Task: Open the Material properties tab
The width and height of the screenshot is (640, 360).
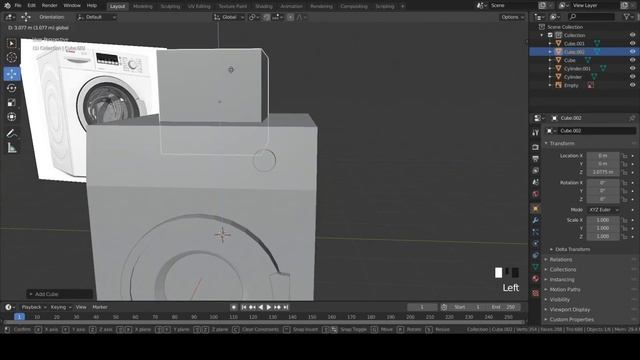Action: tap(536, 279)
